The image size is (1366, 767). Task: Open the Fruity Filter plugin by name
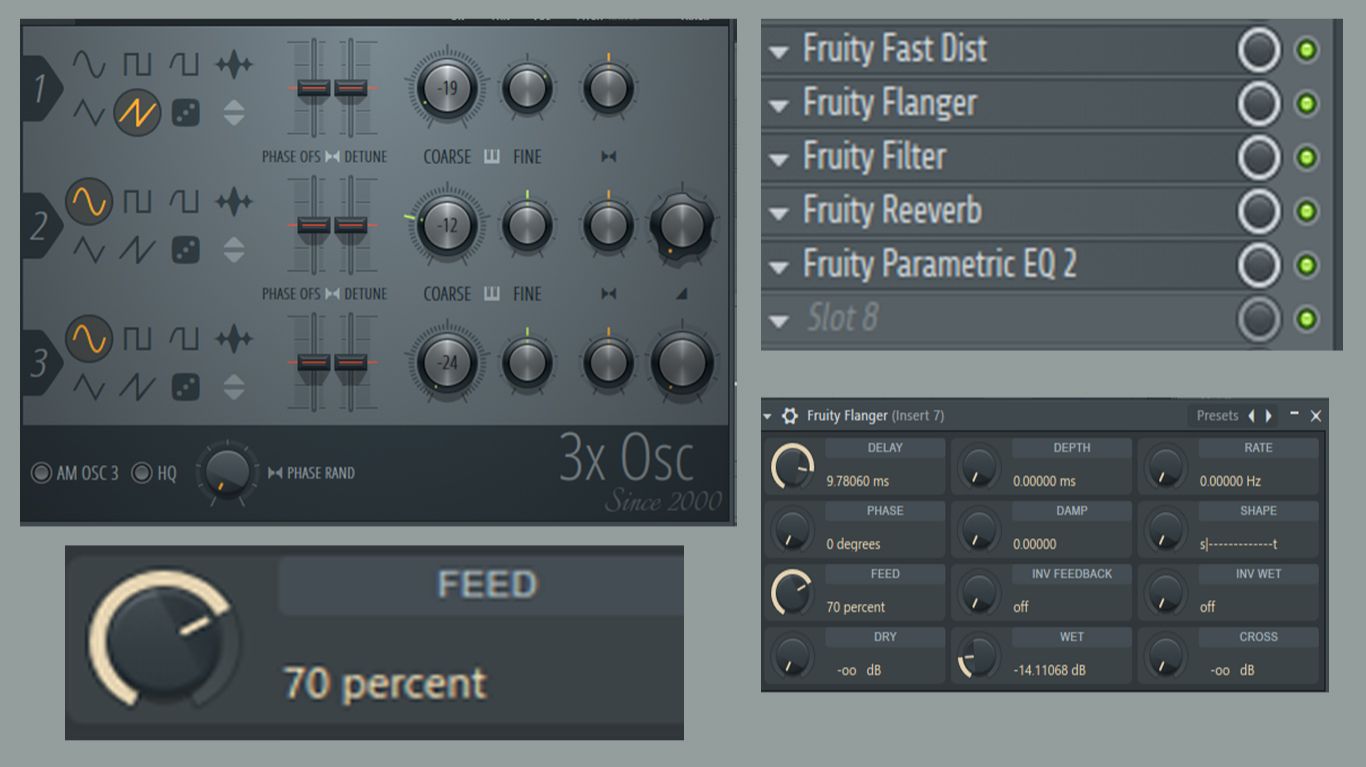[x=874, y=157]
